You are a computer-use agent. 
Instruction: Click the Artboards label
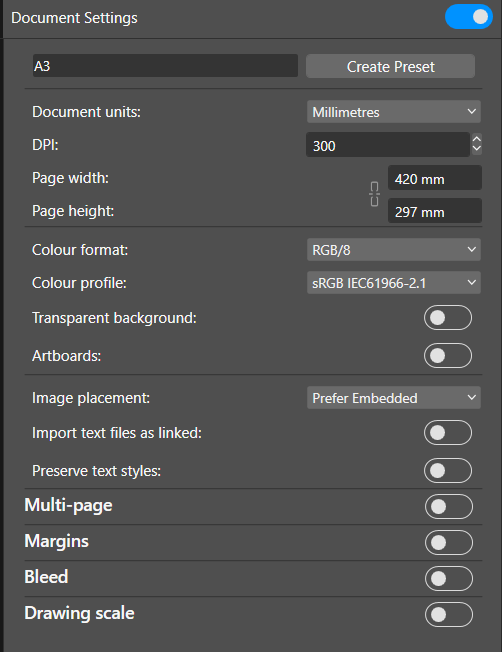[x=67, y=356]
